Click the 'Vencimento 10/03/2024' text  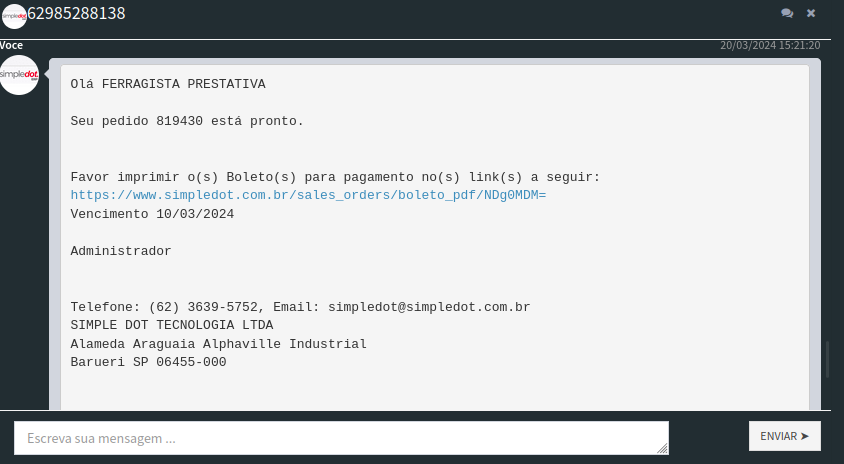[152, 214]
